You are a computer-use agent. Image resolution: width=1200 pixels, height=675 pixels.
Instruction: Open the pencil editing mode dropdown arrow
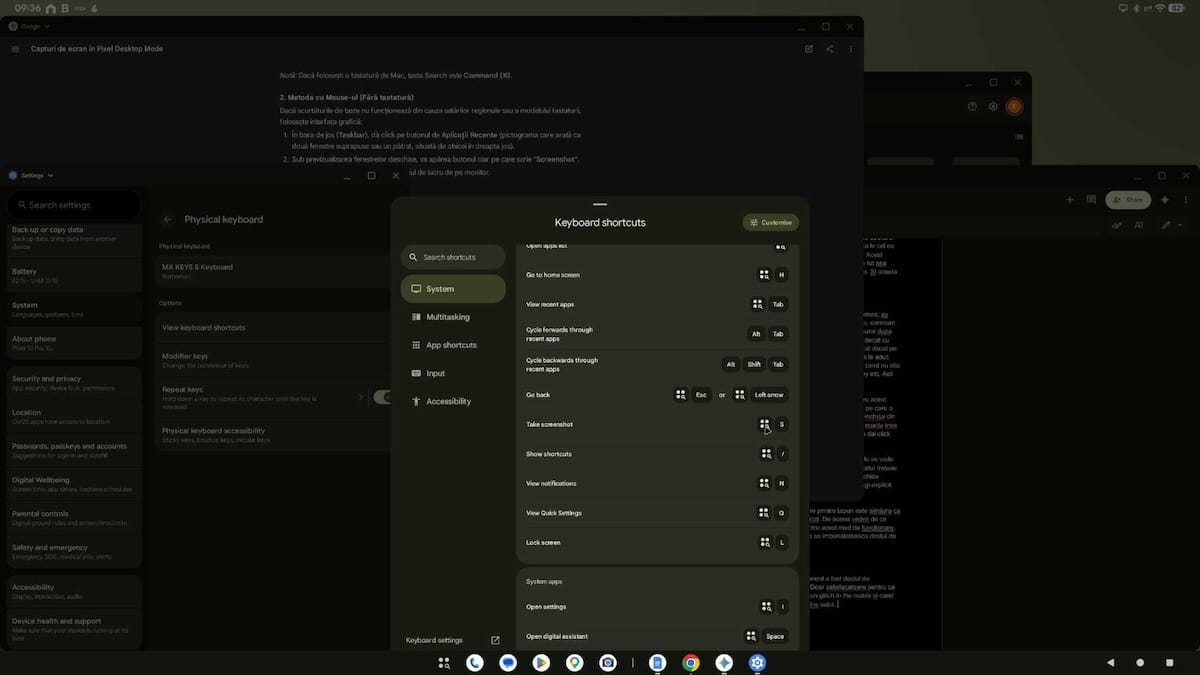coord(1181,226)
